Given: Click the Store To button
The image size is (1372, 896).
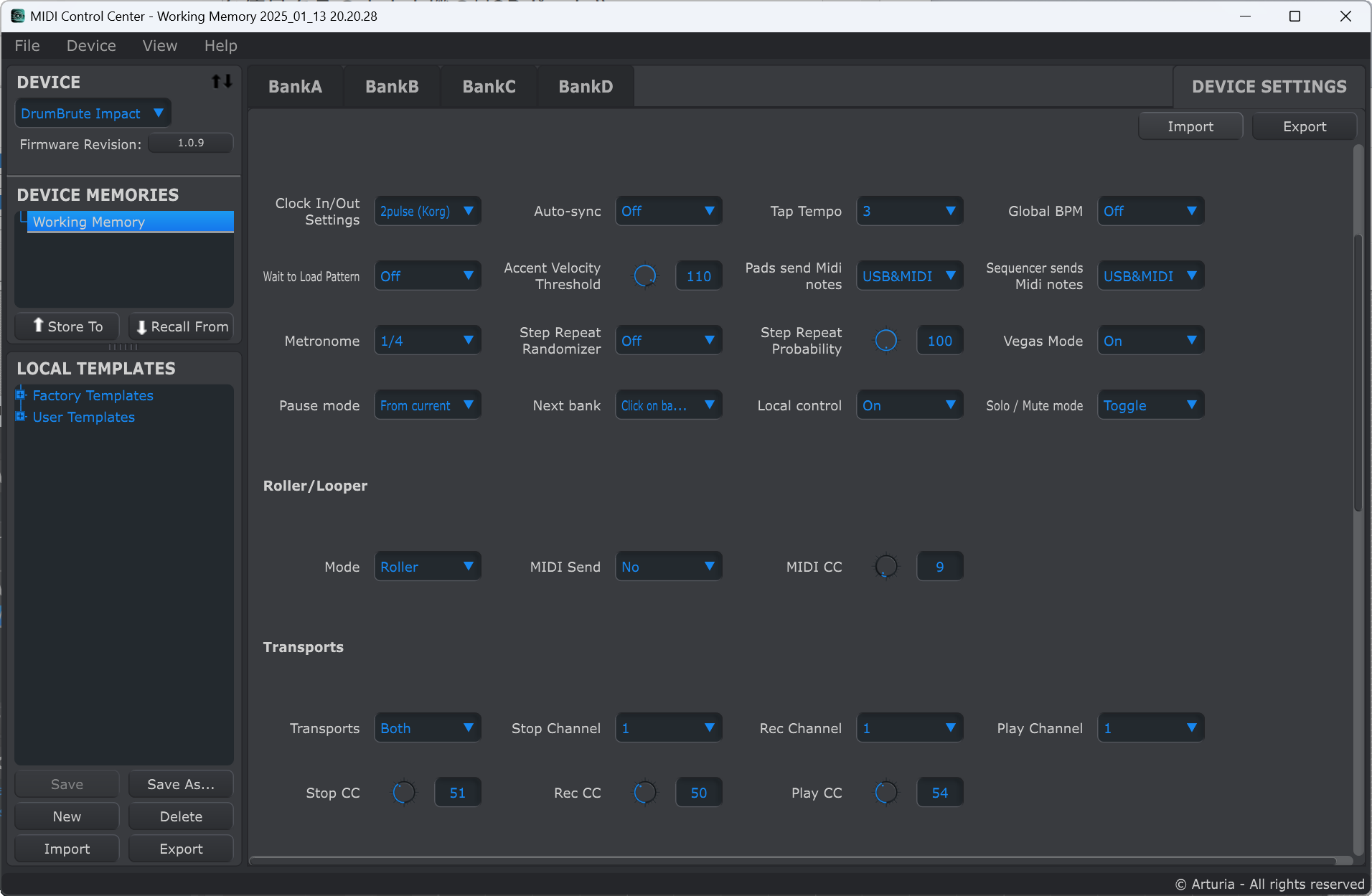Looking at the screenshot, I should pos(67,326).
